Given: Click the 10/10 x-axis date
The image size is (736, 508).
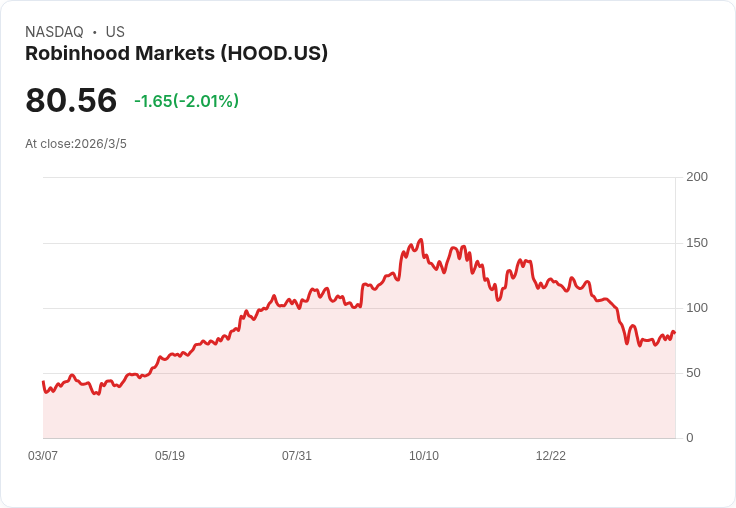Looking at the screenshot, I should (424, 456).
